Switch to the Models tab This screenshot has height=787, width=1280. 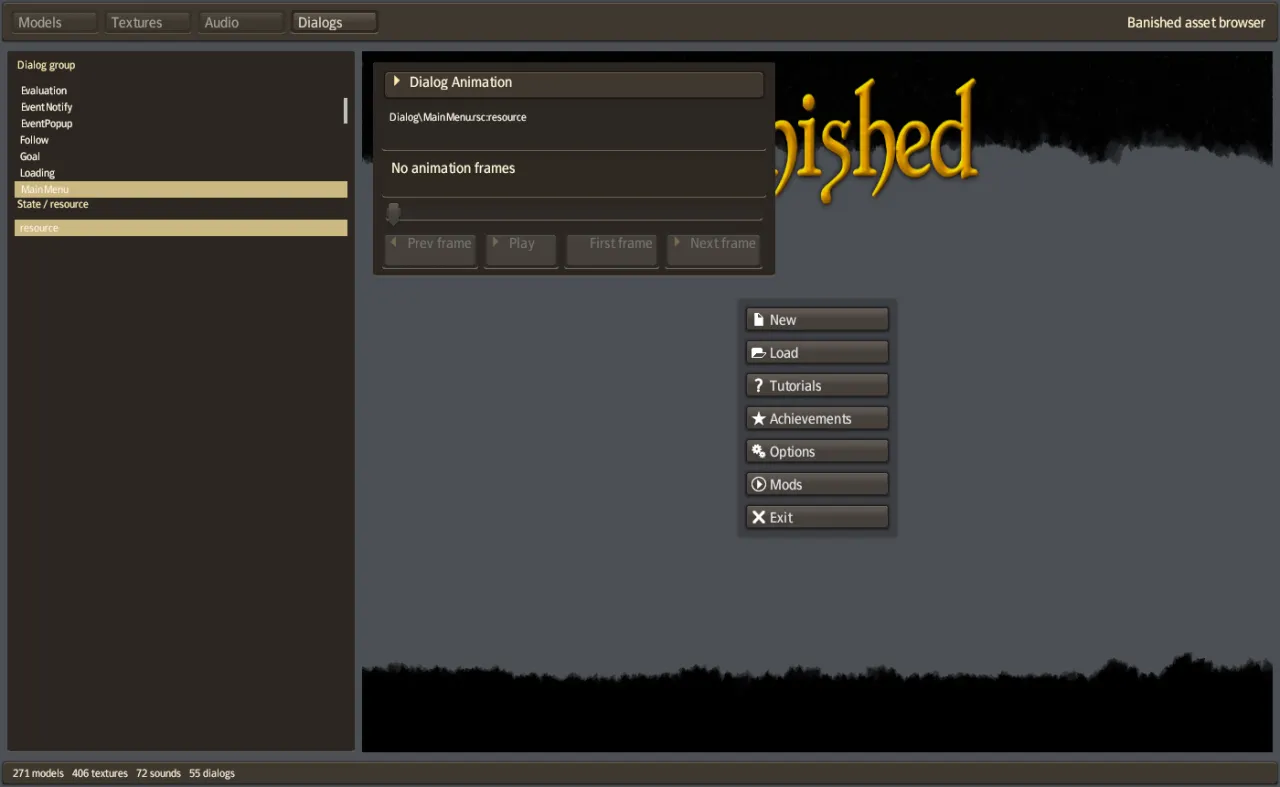coord(55,22)
